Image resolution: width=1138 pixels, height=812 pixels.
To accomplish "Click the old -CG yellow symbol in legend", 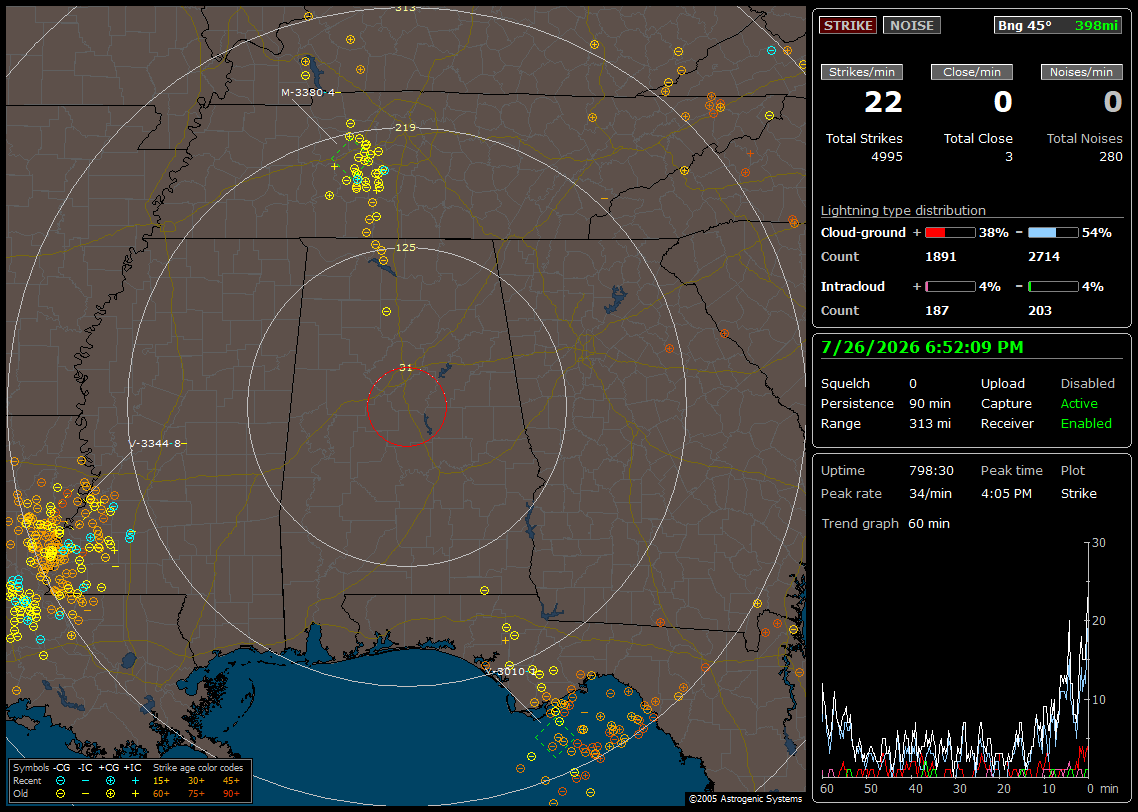I will [x=60, y=794].
